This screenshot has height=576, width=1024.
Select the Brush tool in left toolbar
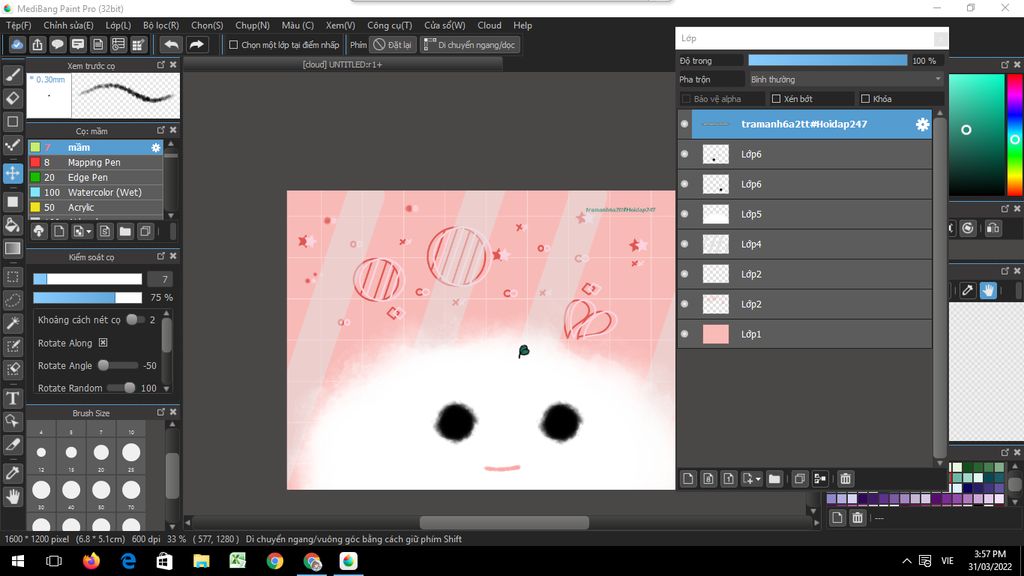[x=12, y=74]
